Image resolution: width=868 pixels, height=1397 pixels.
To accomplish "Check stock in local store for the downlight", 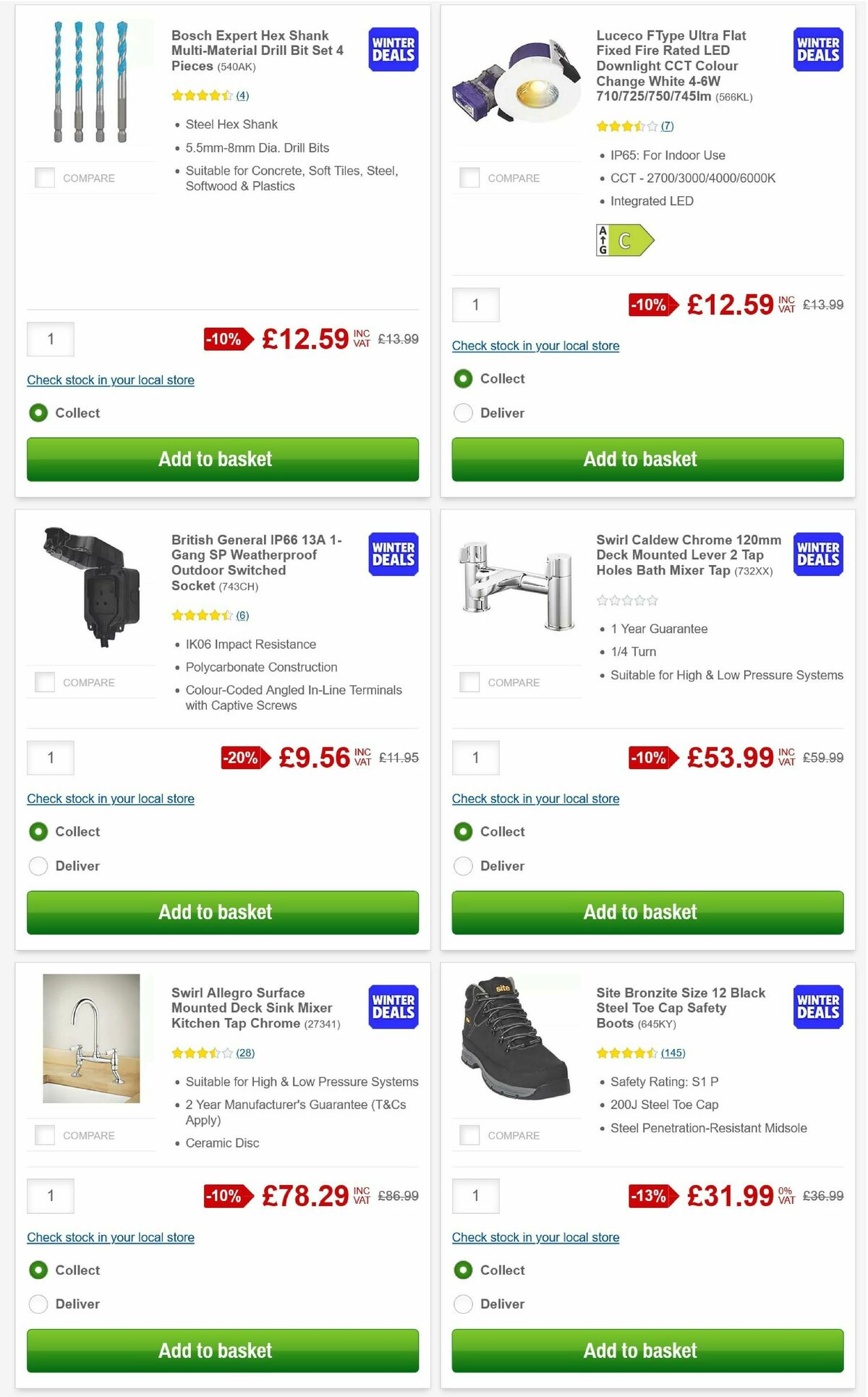I will coord(535,345).
